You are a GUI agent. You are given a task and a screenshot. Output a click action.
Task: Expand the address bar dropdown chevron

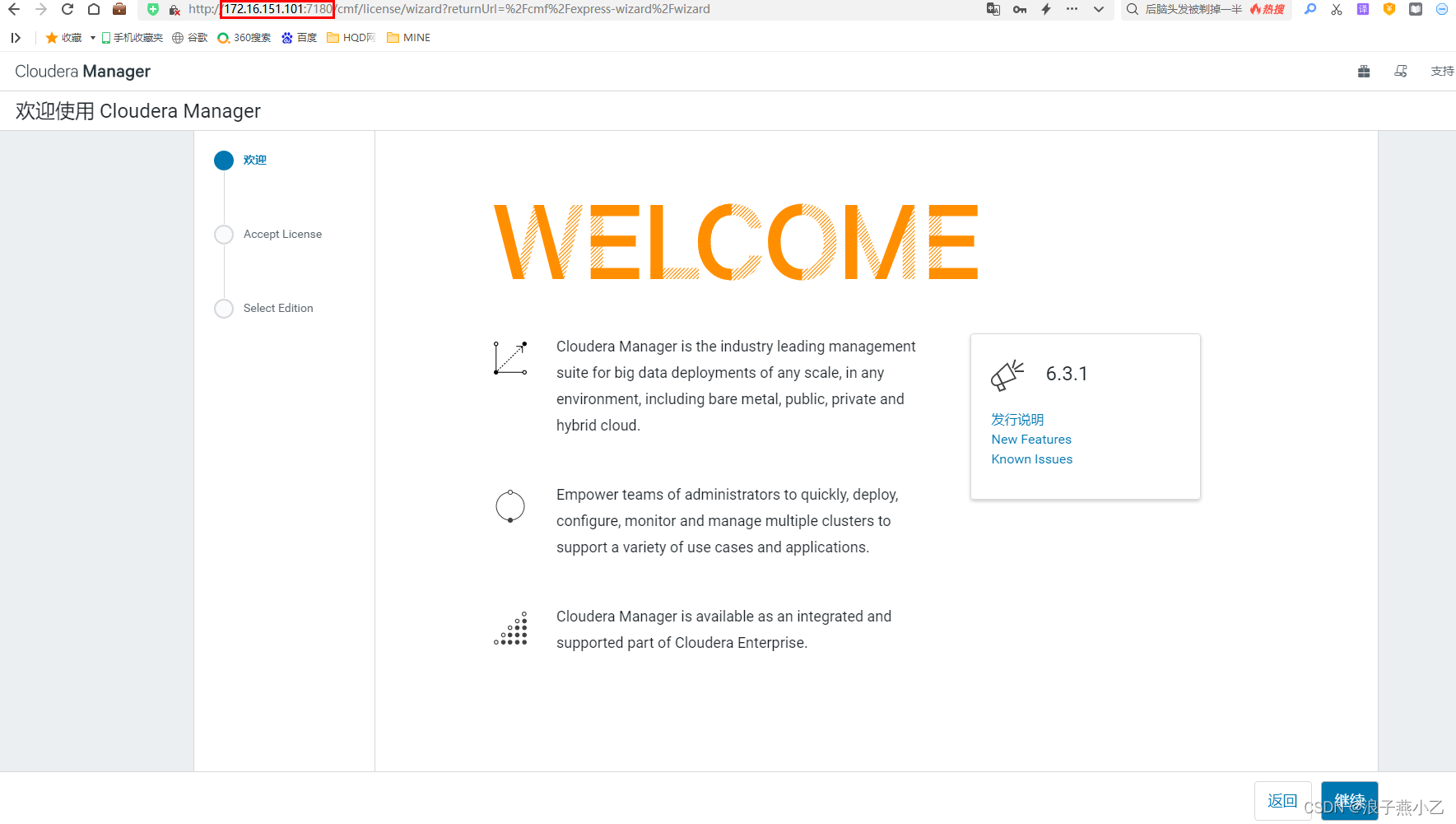(1099, 10)
